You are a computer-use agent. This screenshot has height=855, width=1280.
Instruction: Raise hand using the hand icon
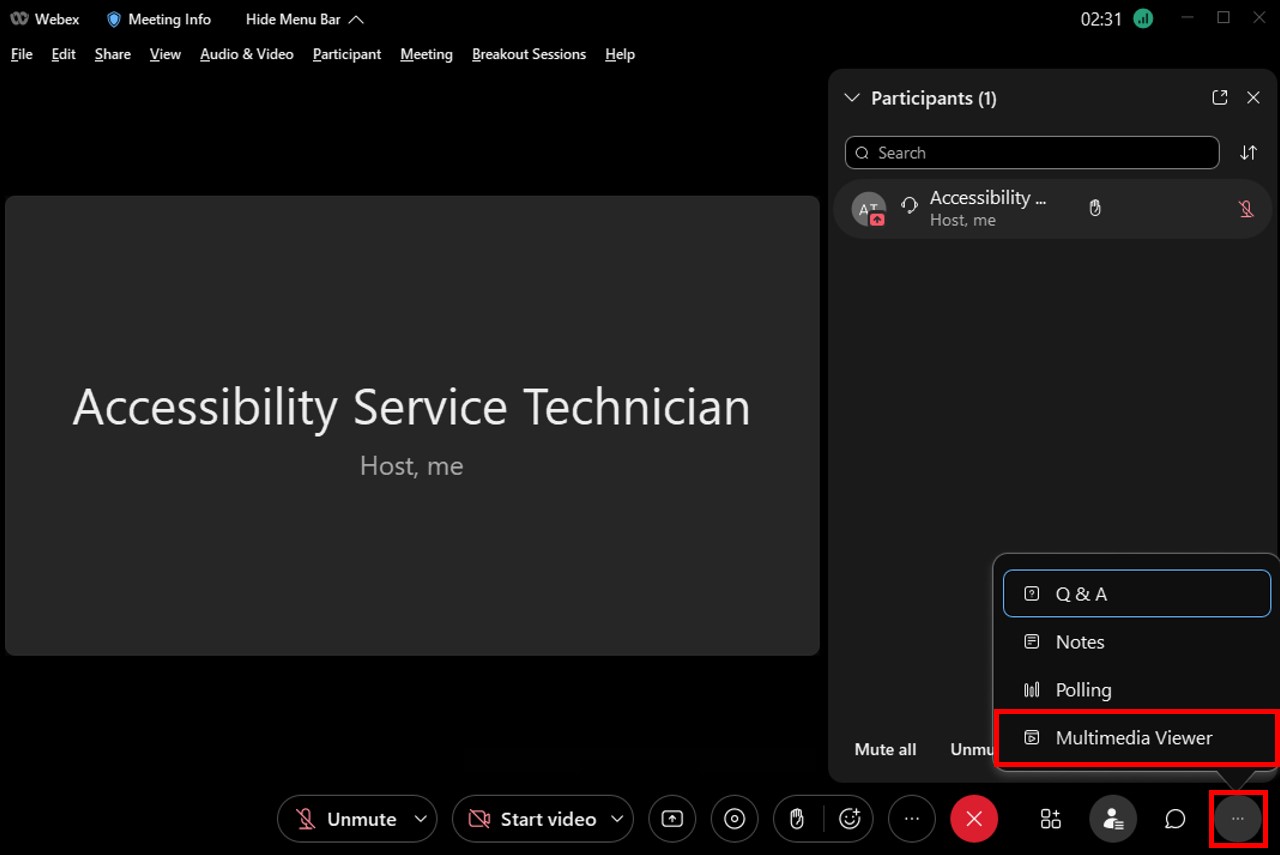pyautogui.click(x=797, y=819)
